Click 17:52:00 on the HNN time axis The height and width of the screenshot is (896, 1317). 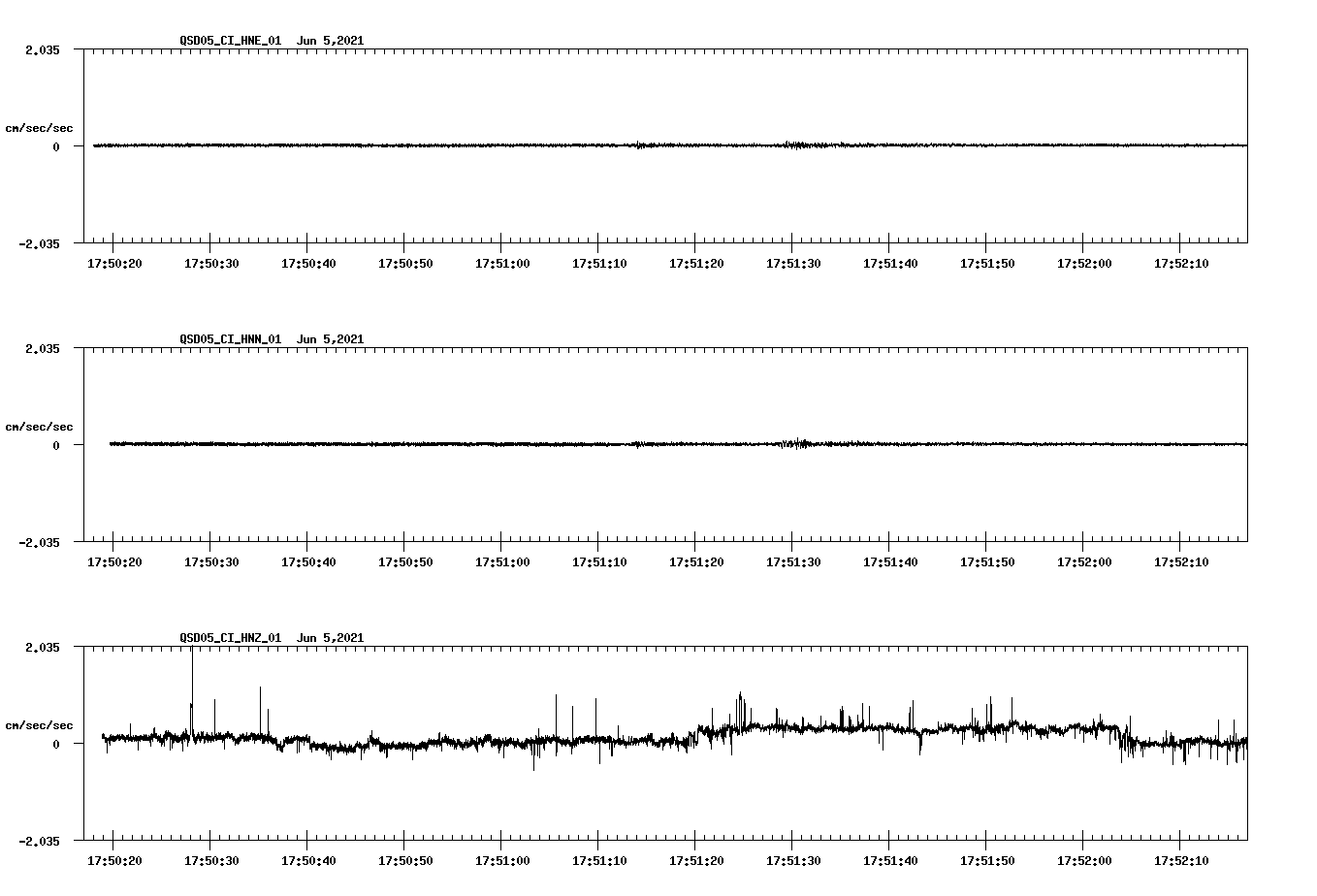[x=1084, y=562]
